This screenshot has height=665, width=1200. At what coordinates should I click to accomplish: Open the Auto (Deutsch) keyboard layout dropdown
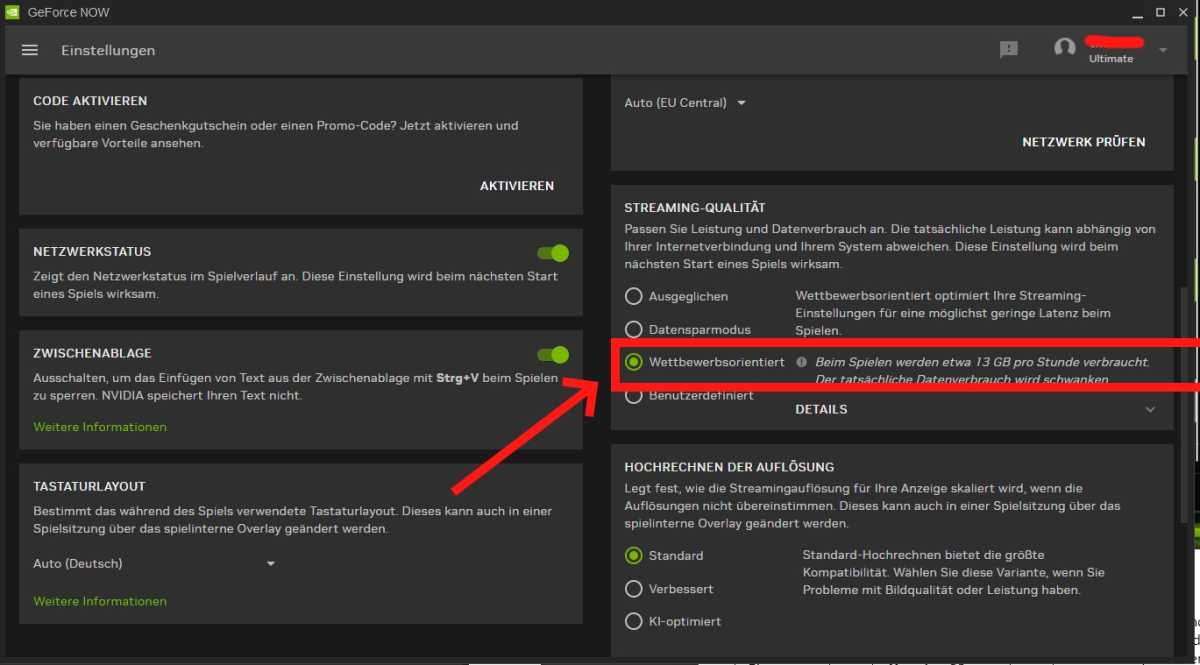[x=154, y=564]
